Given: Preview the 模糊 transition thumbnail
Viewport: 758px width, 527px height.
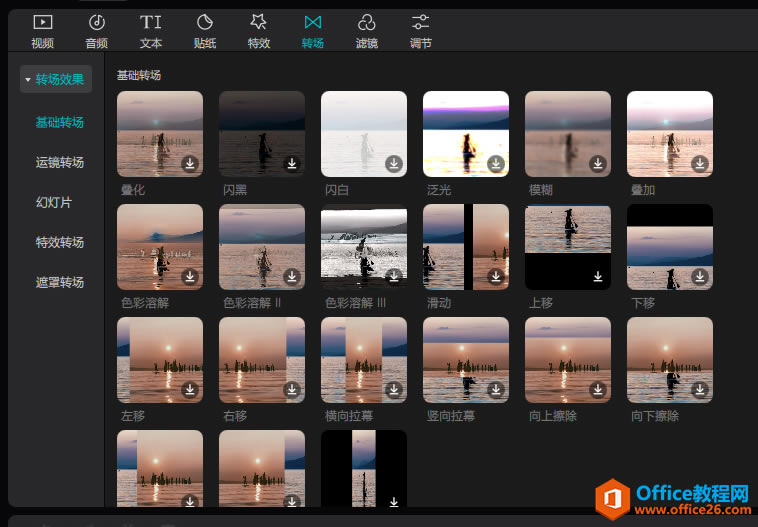Looking at the screenshot, I should click(x=568, y=134).
